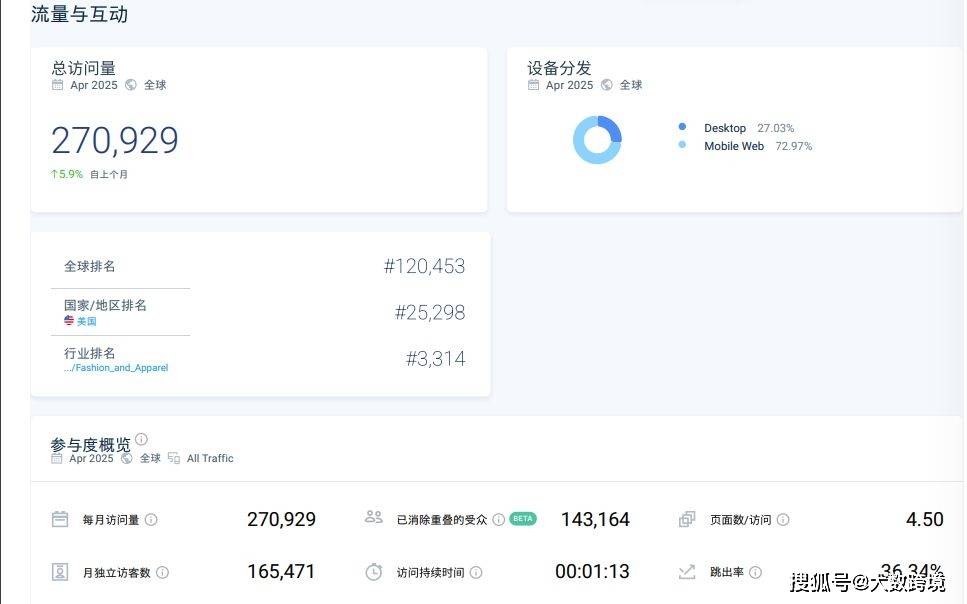This screenshot has height=604, width=967.
Task: Click the 设备分发 card title
Action: click(559, 68)
